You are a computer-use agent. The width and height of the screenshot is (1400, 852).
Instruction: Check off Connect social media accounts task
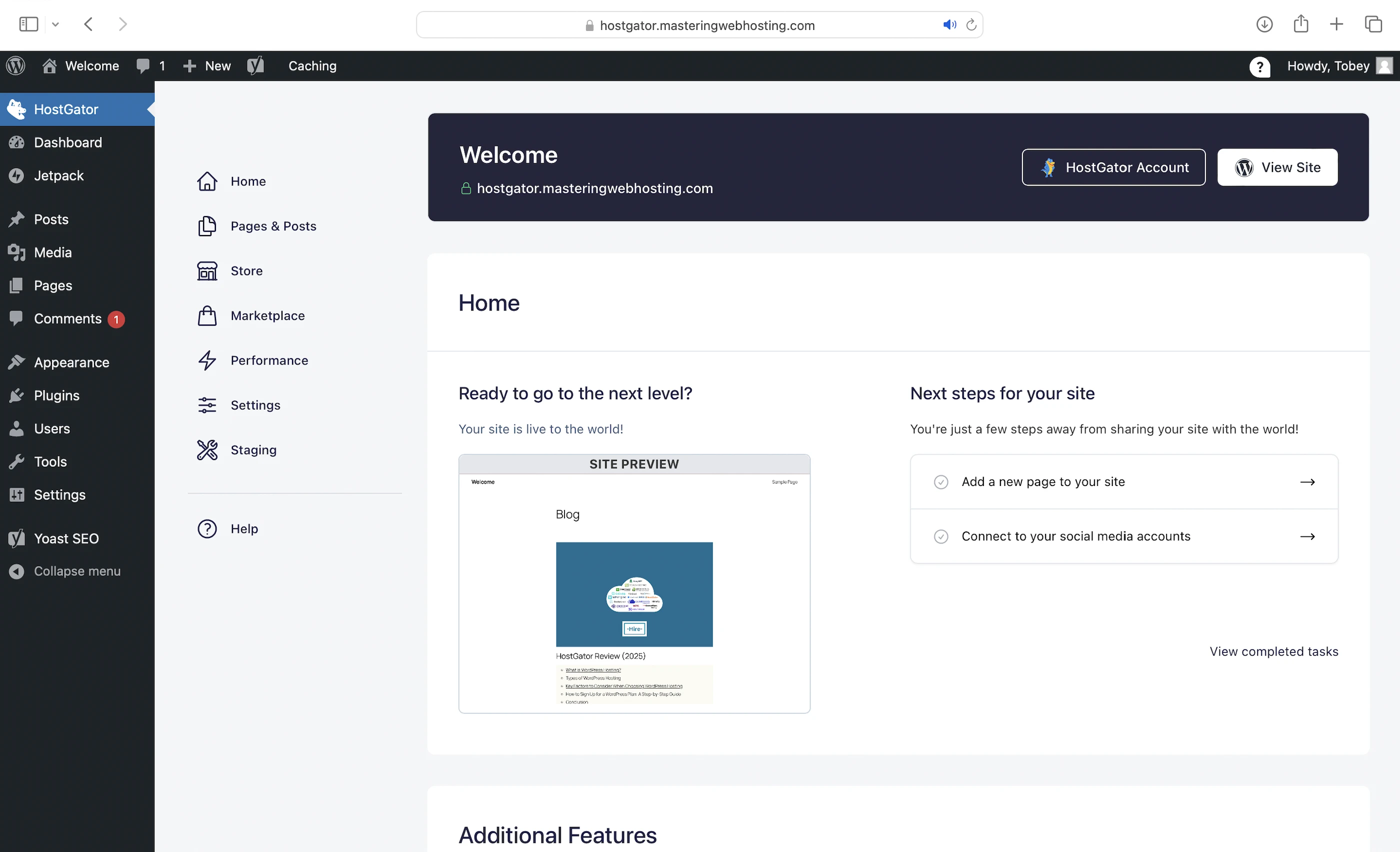coord(941,536)
